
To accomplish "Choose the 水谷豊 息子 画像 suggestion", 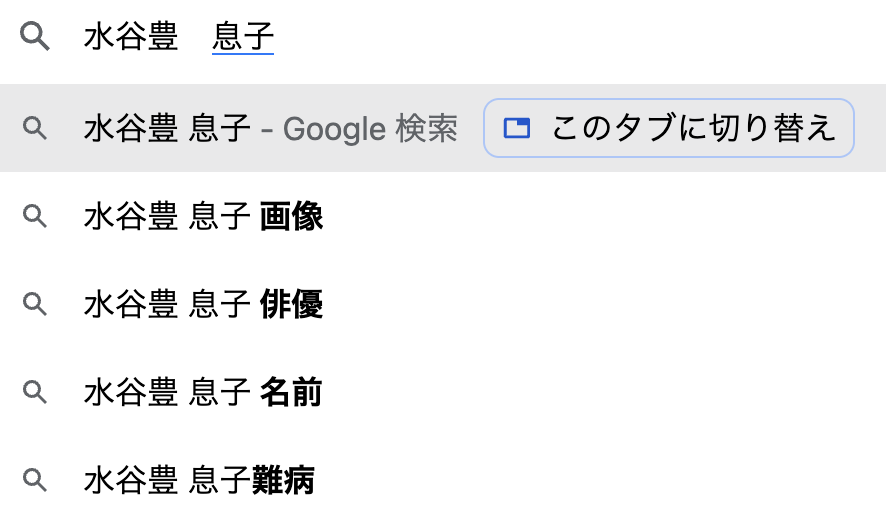I will click(x=443, y=216).
